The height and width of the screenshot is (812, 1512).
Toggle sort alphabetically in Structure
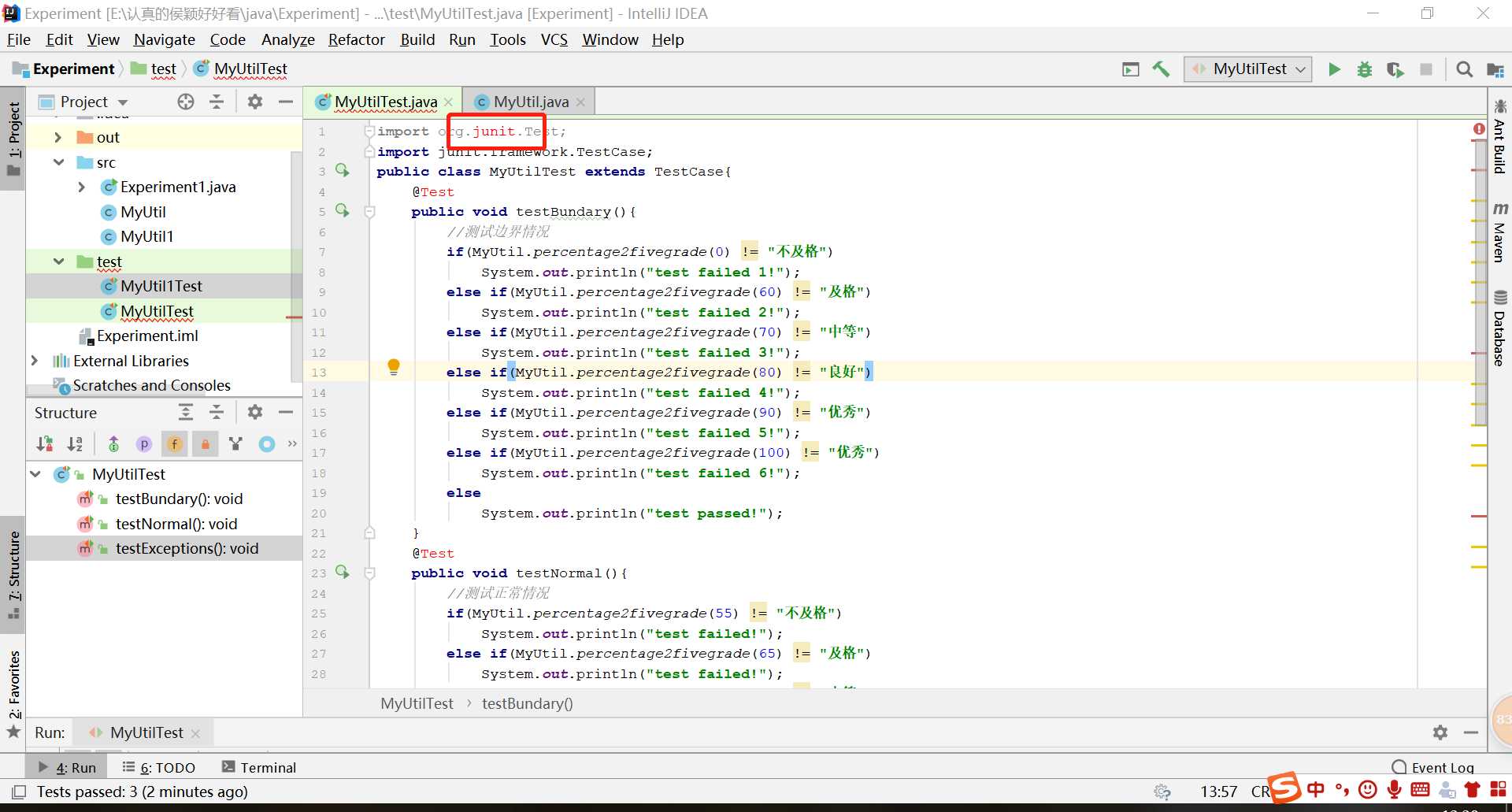tap(76, 444)
